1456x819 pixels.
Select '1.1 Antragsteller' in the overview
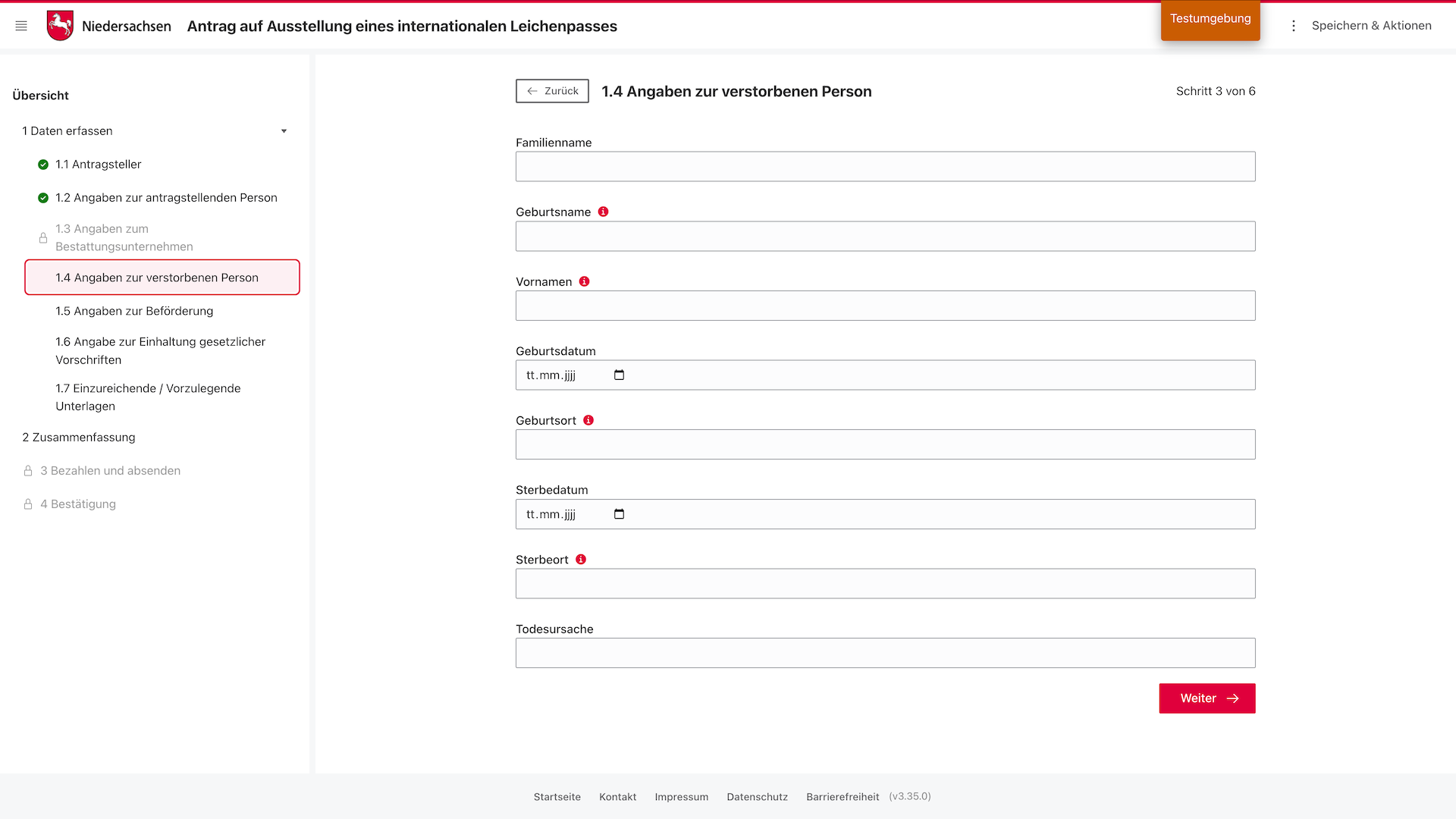coord(98,165)
